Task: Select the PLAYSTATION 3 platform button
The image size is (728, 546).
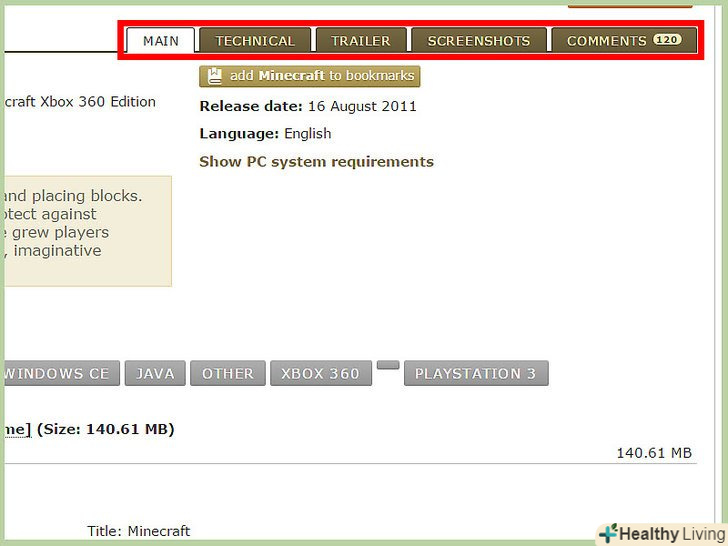Action: coord(476,373)
